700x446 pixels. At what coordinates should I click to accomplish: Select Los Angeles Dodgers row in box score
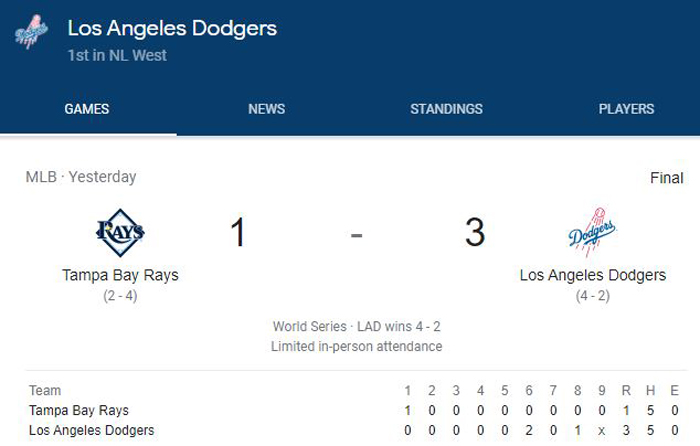click(354, 430)
